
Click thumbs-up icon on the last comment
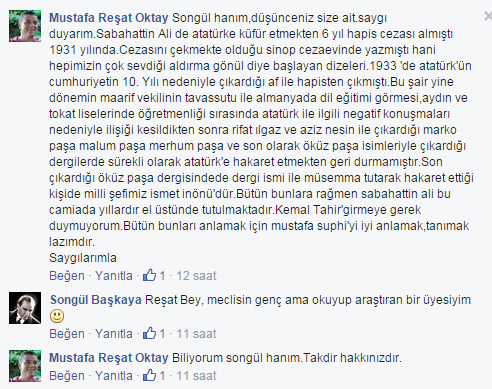(x=149, y=375)
